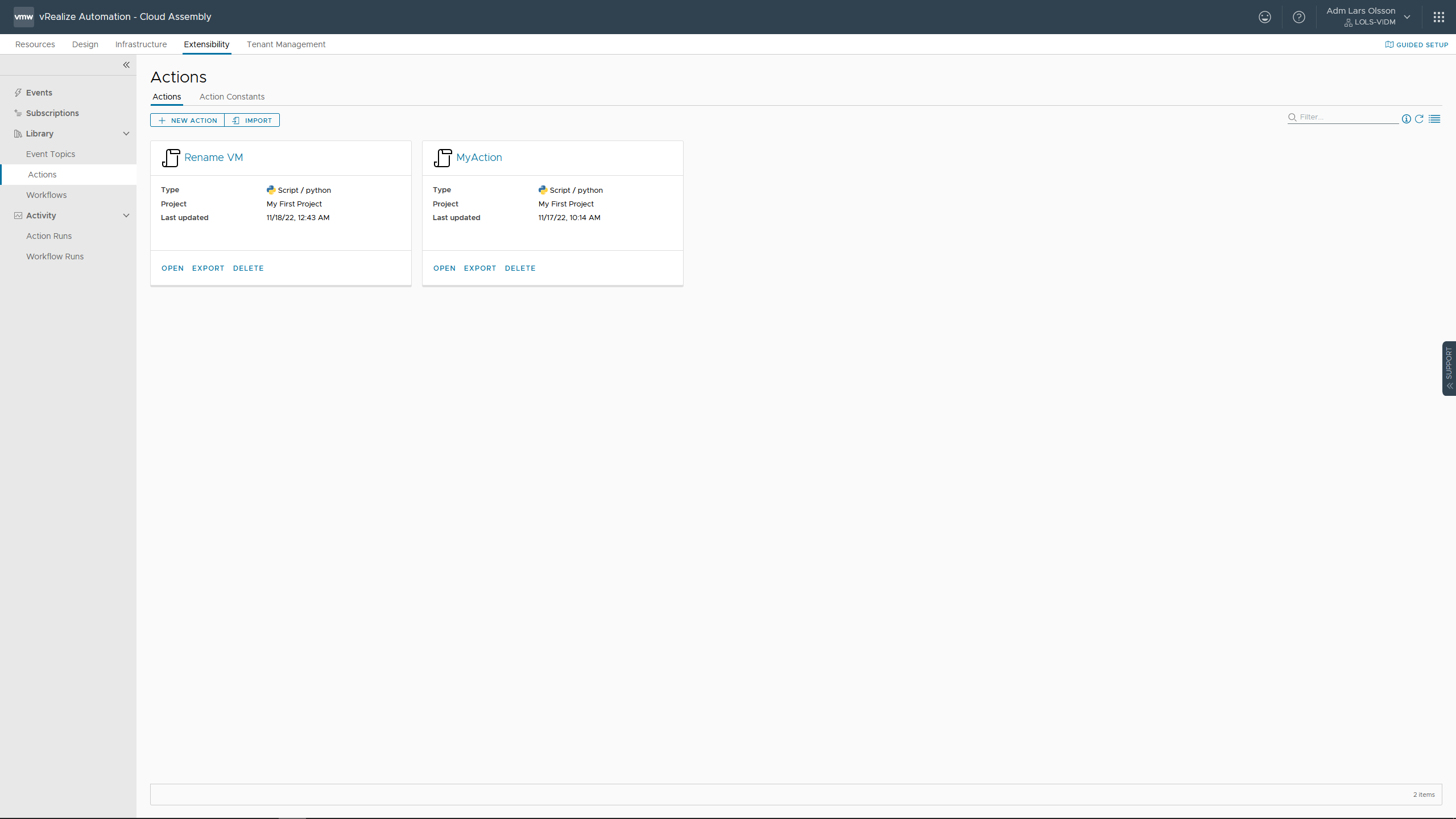Click the filter info icon
This screenshot has height=819, width=1456.
pos(1406,119)
